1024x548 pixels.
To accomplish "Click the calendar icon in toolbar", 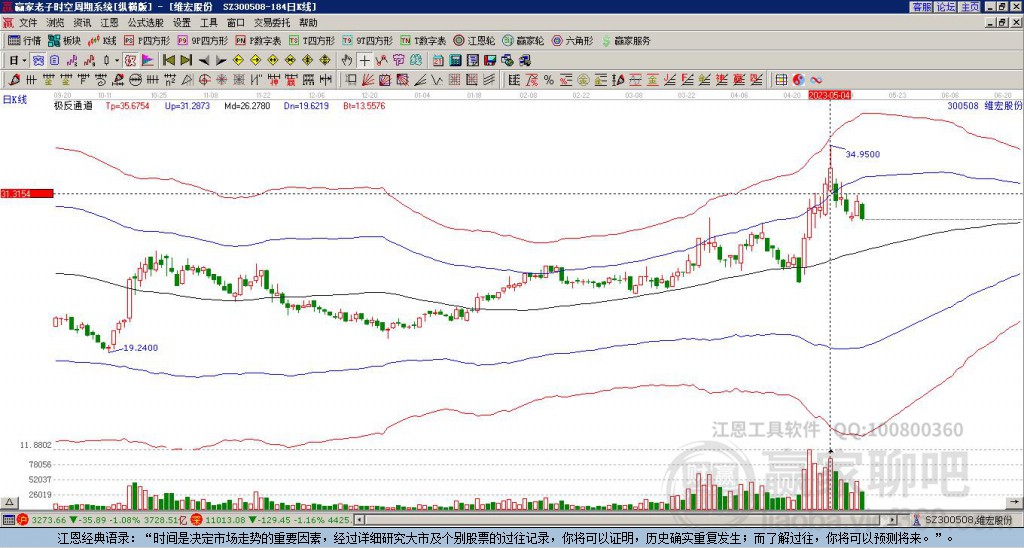I will click(438, 61).
